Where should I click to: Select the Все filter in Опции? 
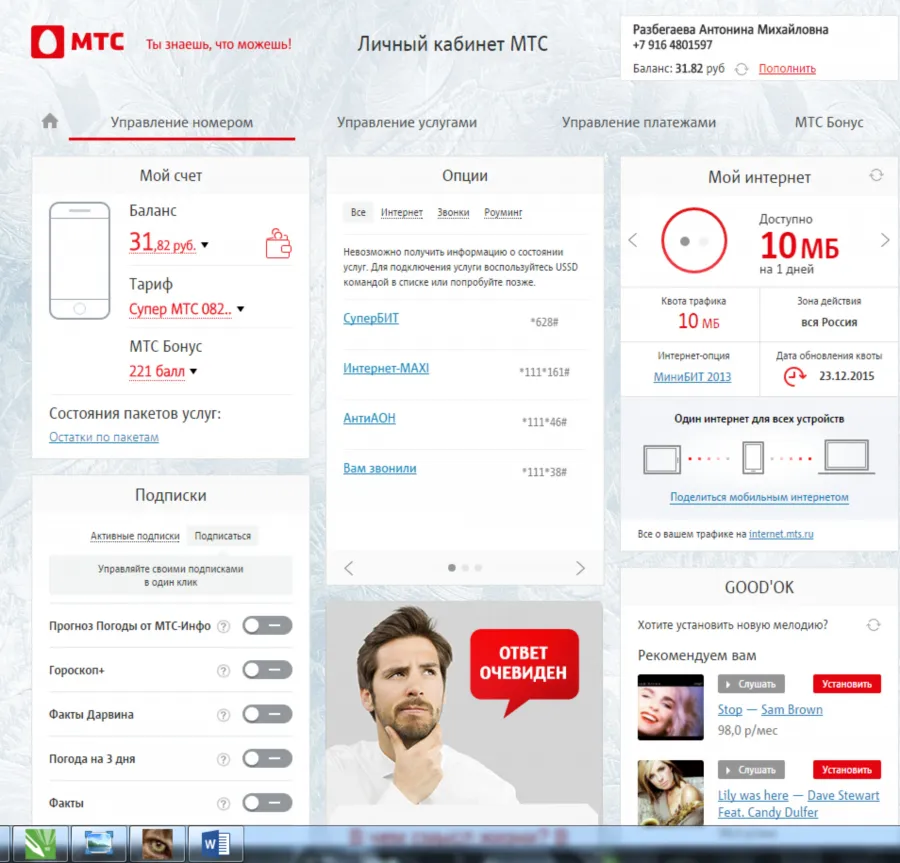[358, 212]
